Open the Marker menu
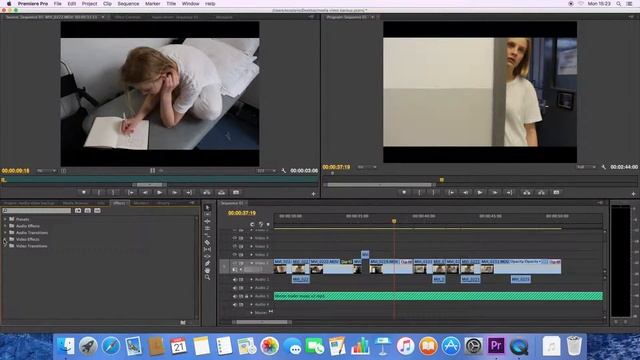Viewport: 640px width, 360px height. pos(153,4)
